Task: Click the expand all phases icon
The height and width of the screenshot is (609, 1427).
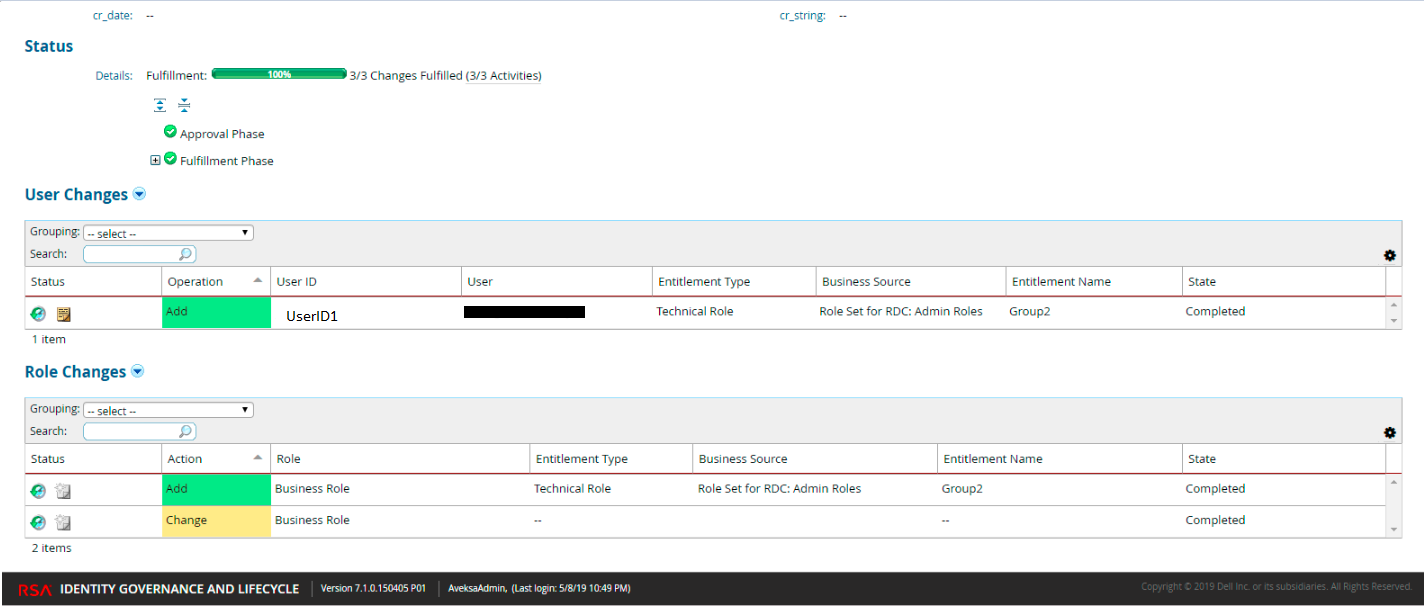Action: pos(159,104)
